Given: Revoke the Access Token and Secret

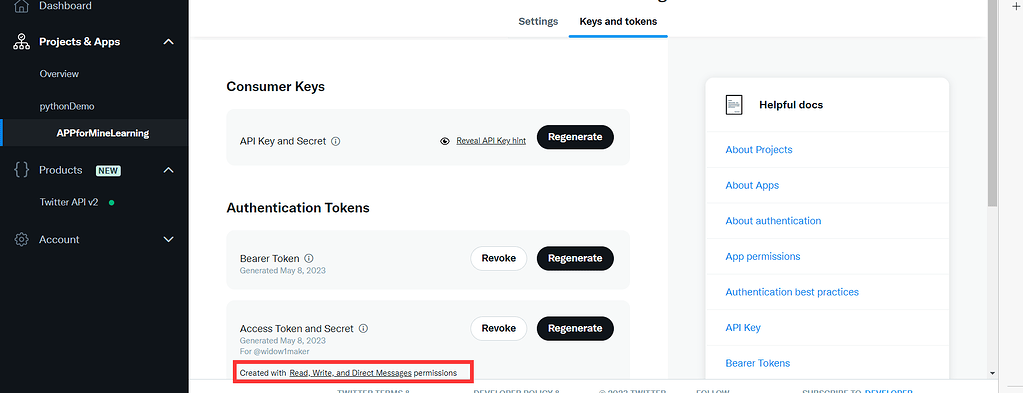Looking at the screenshot, I should point(498,328).
